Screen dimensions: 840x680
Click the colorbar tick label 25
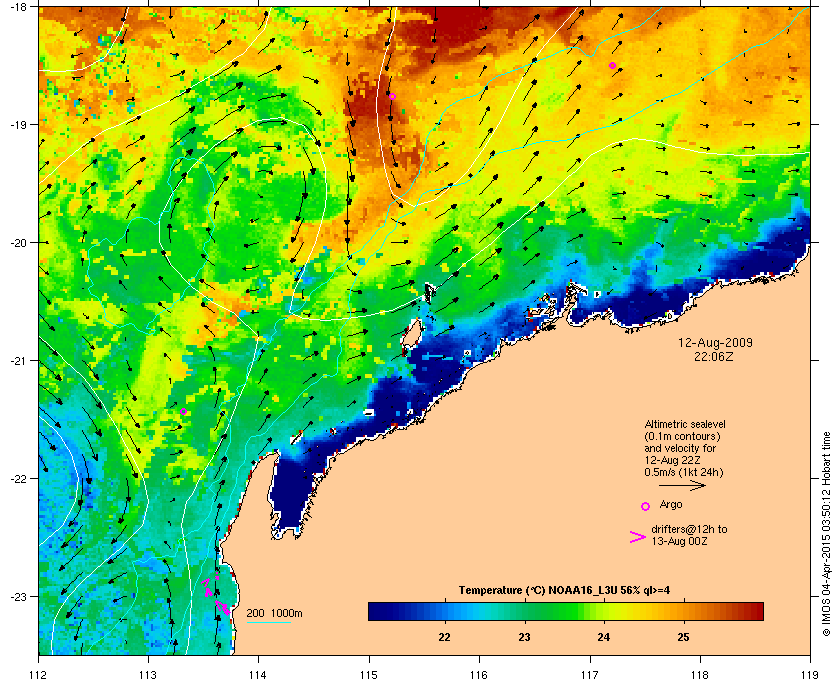pos(683,637)
